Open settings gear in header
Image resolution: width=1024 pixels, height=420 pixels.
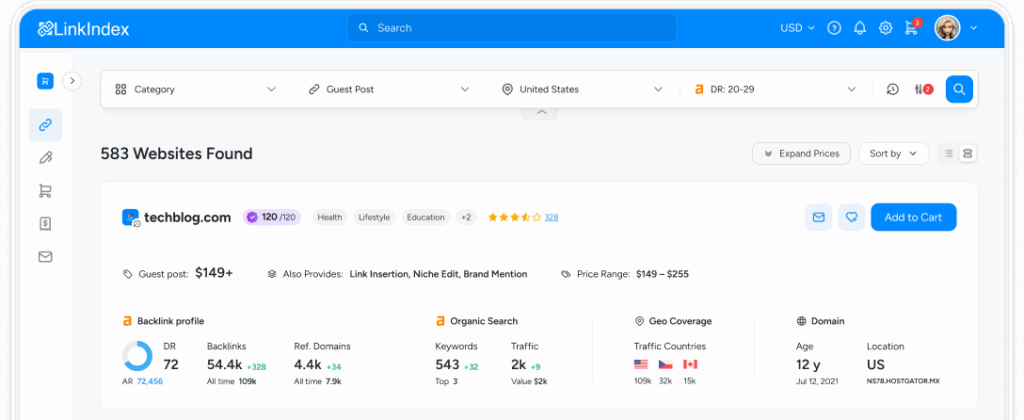885,28
